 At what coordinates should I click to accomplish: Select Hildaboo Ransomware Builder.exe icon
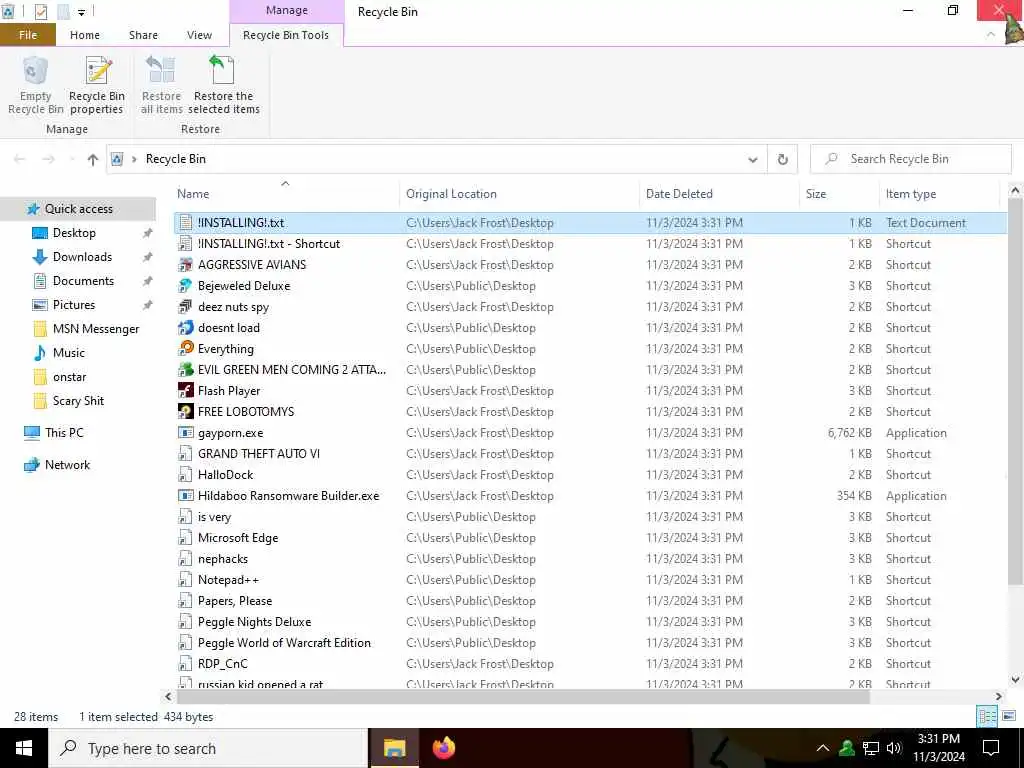point(185,496)
